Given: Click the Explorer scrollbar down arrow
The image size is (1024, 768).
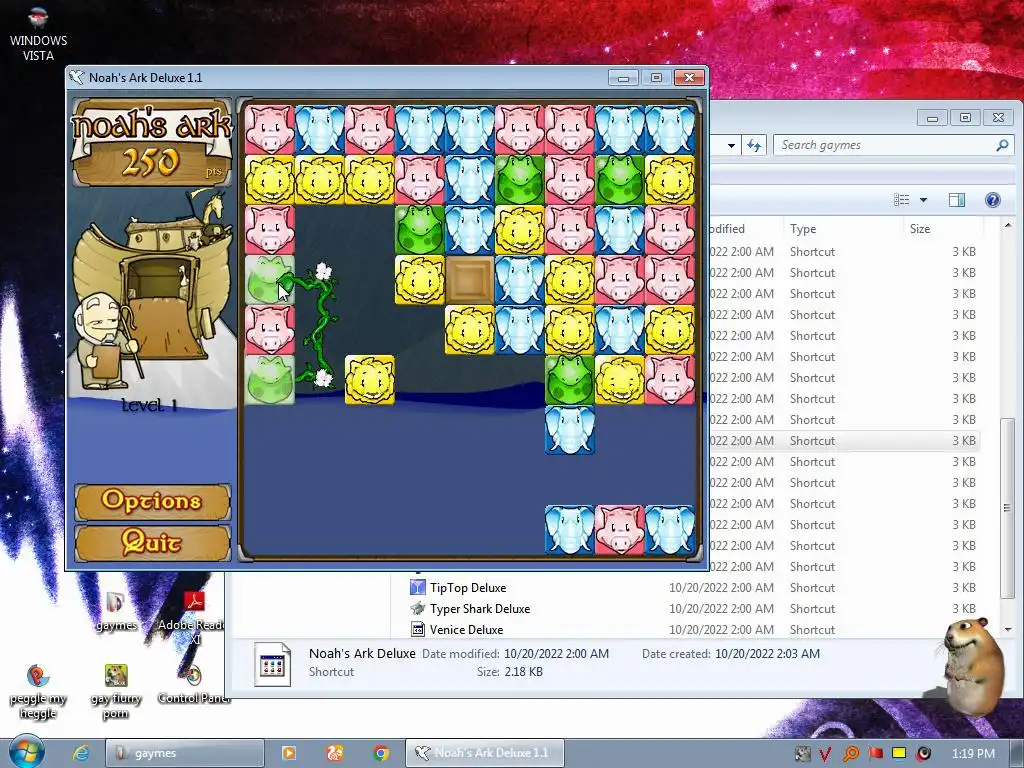Looking at the screenshot, I should (1008, 630).
